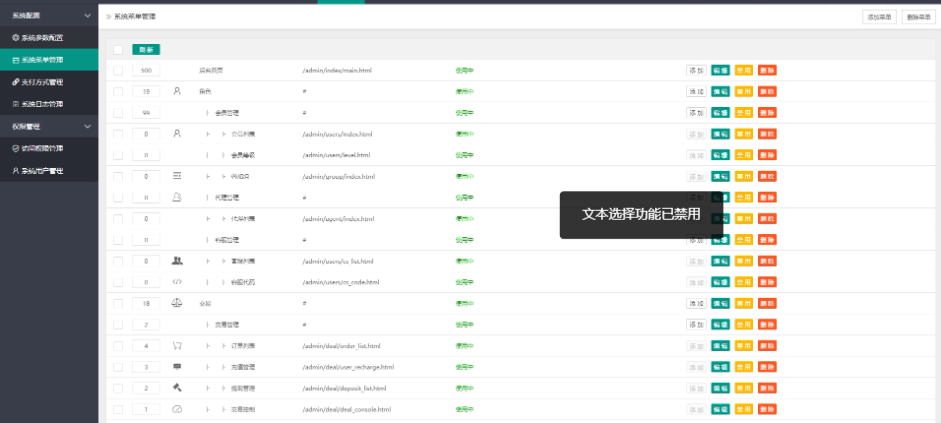Click yellow 禁用 in the /admin/users/index.html row
The height and width of the screenshot is (423, 941).
[744, 134]
